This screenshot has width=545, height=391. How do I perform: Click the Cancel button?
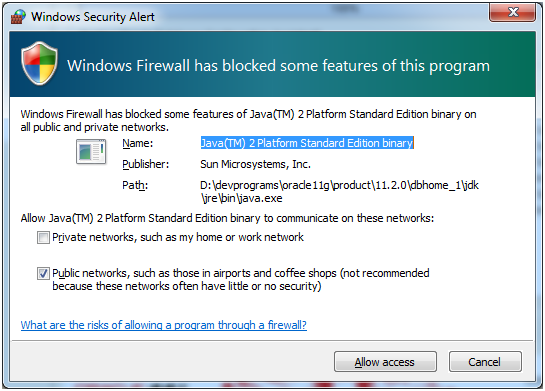coord(485,362)
